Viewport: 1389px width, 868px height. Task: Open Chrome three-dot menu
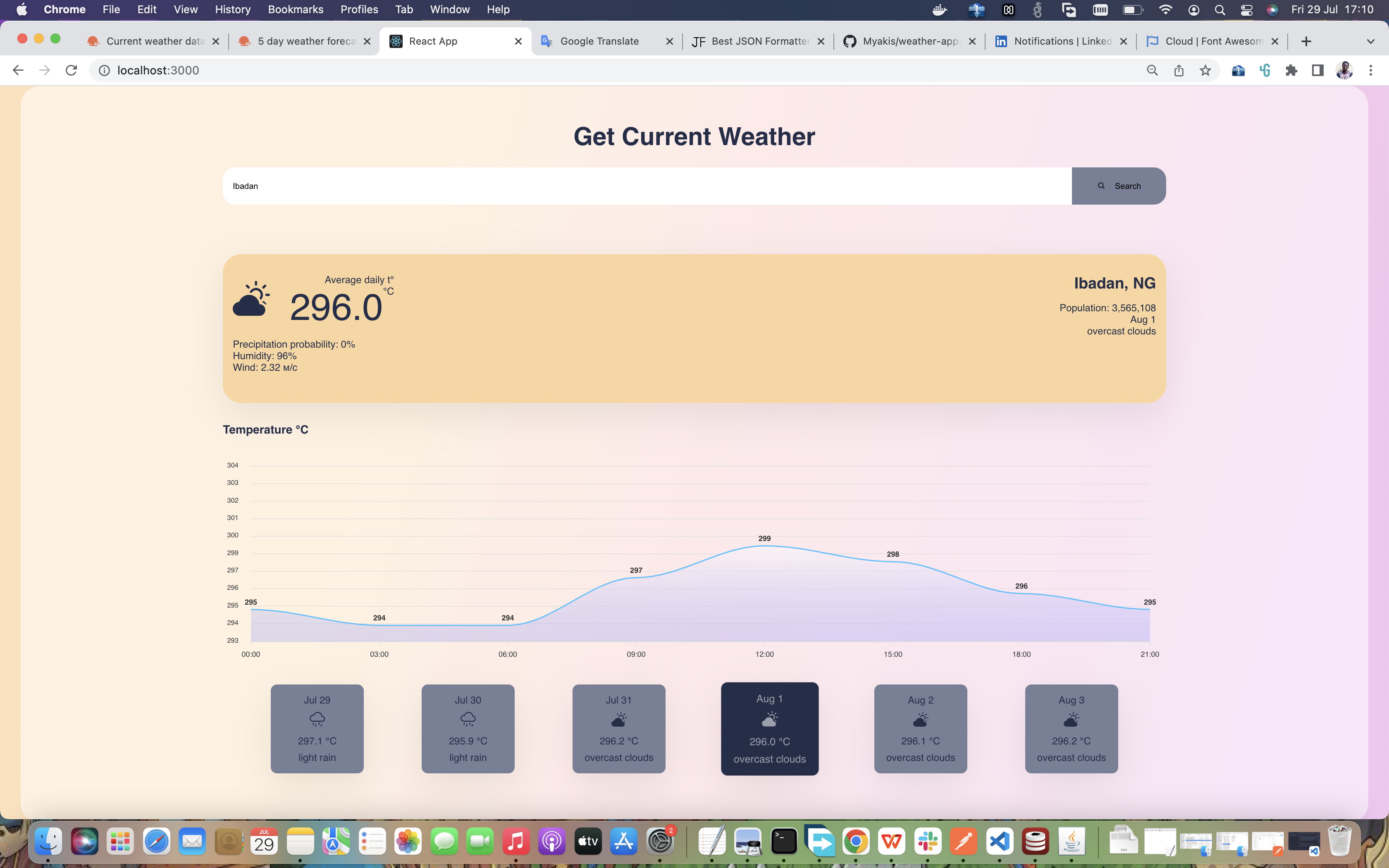point(1371,70)
